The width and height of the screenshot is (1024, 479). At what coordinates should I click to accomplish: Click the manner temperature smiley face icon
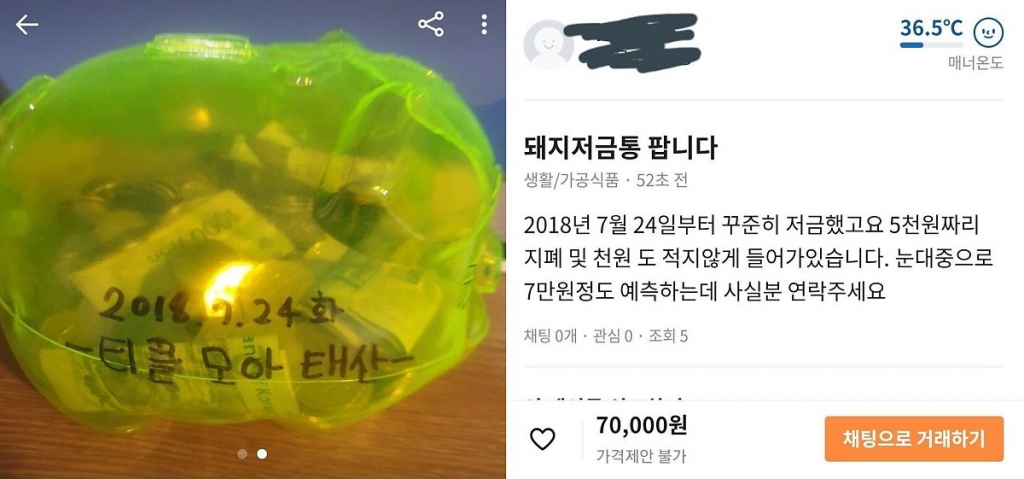988,32
